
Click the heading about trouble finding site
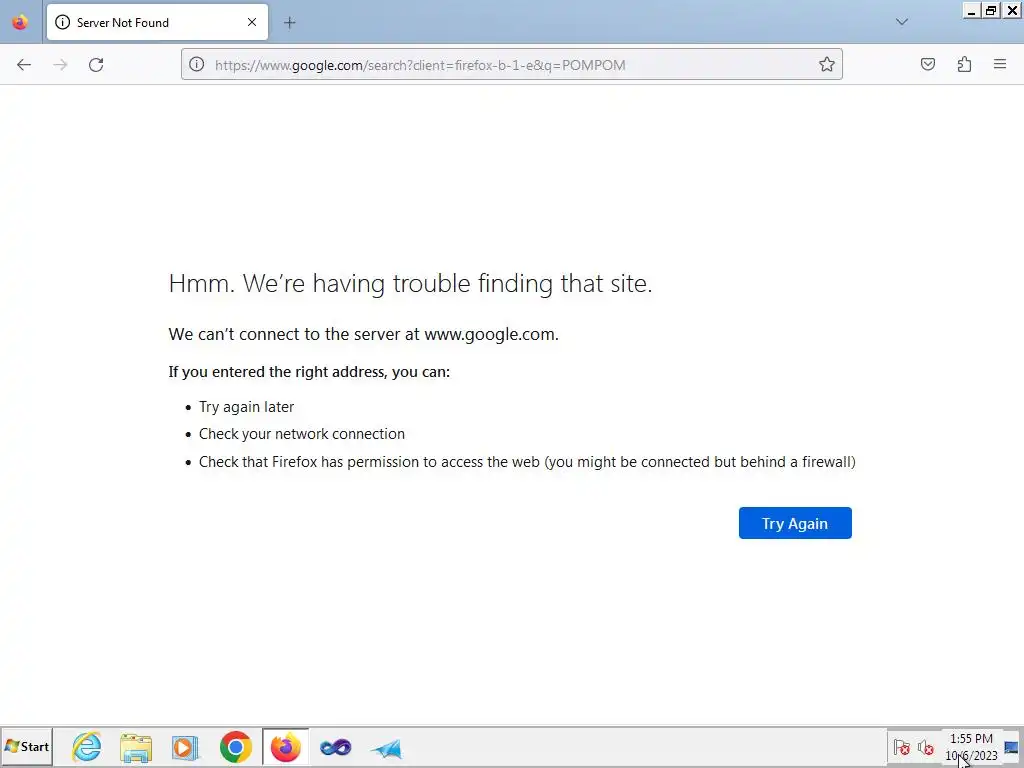pyautogui.click(x=410, y=283)
